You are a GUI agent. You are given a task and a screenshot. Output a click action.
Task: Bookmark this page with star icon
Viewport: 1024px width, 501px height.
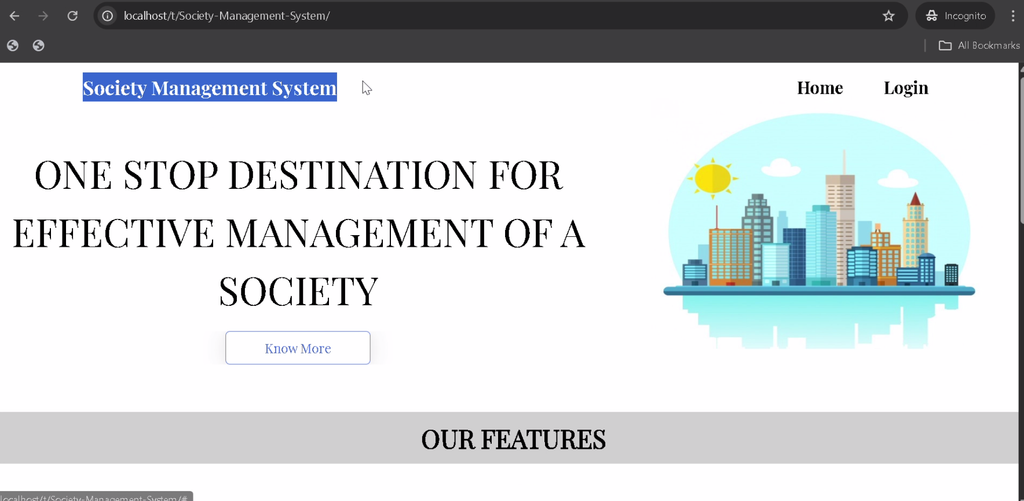click(x=888, y=16)
